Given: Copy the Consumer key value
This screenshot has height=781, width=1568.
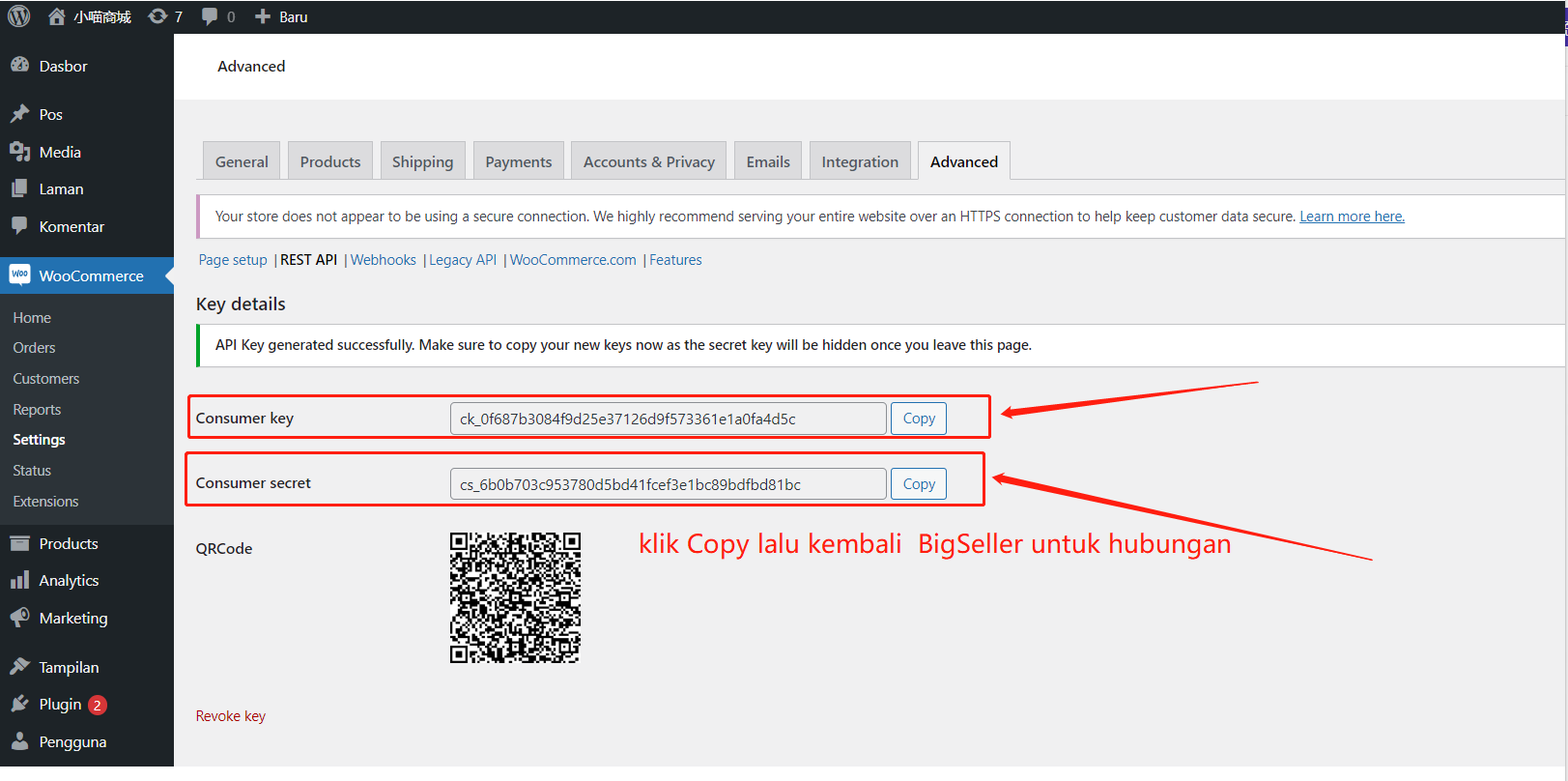Looking at the screenshot, I should 919,419.
